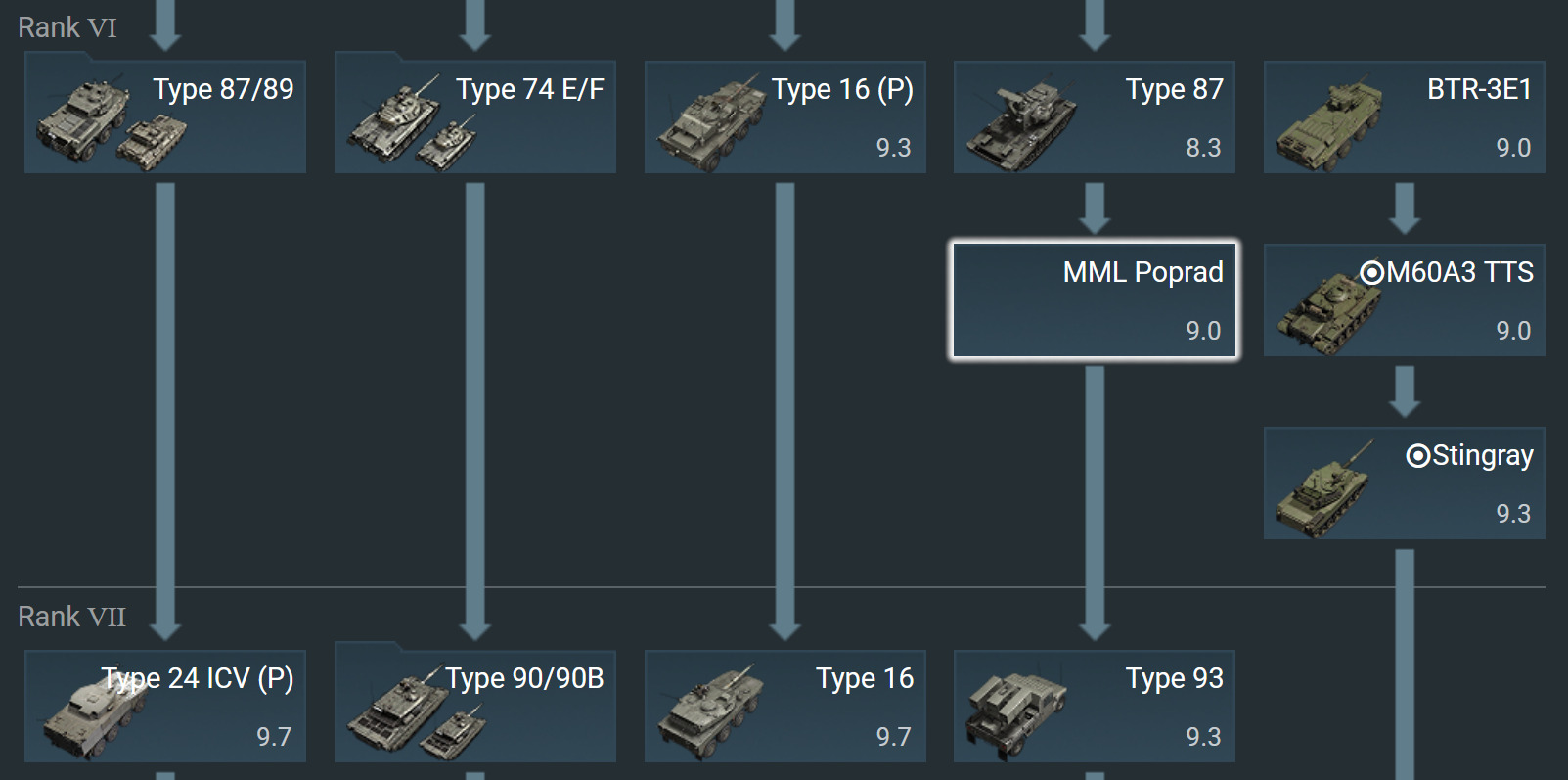This screenshot has height=780, width=1568.
Task: Open the Type 87/89 vehicle group folder
Action: [x=165, y=116]
